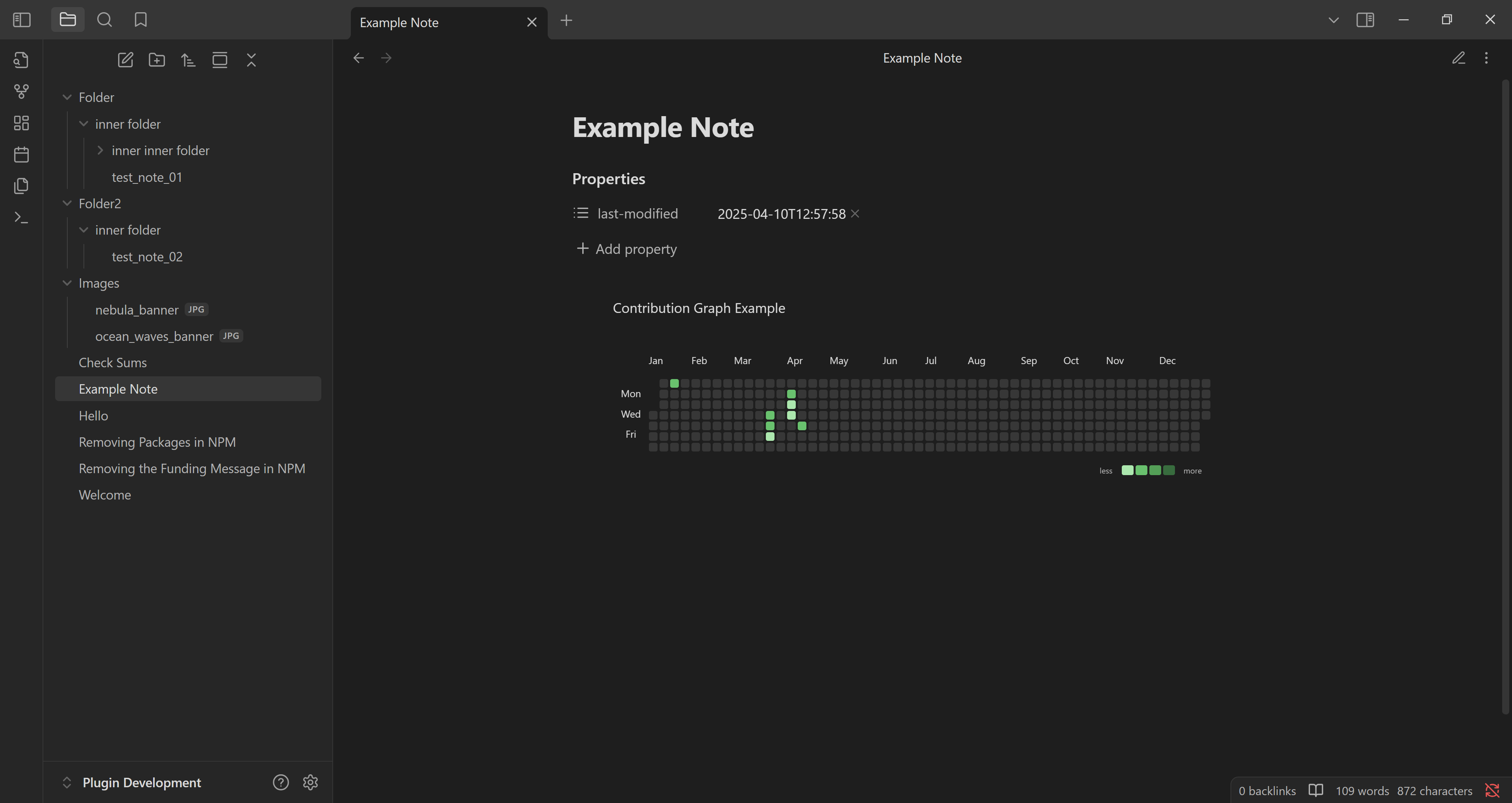The height and width of the screenshot is (803, 1512).
Task: Open the daily note calendar icon
Action: click(21, 154)
